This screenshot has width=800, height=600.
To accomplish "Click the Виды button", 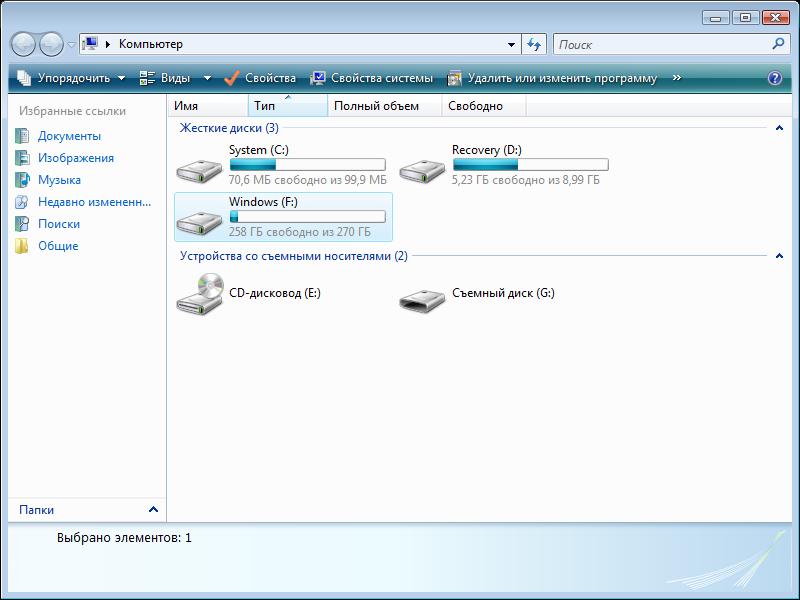I will point(165,78).
